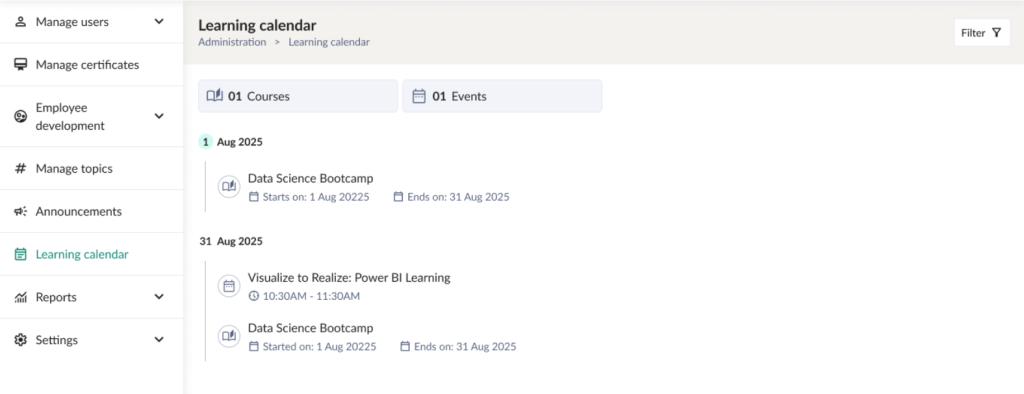
Task: Expand the Manage users chevron
Action: (159, 22)
